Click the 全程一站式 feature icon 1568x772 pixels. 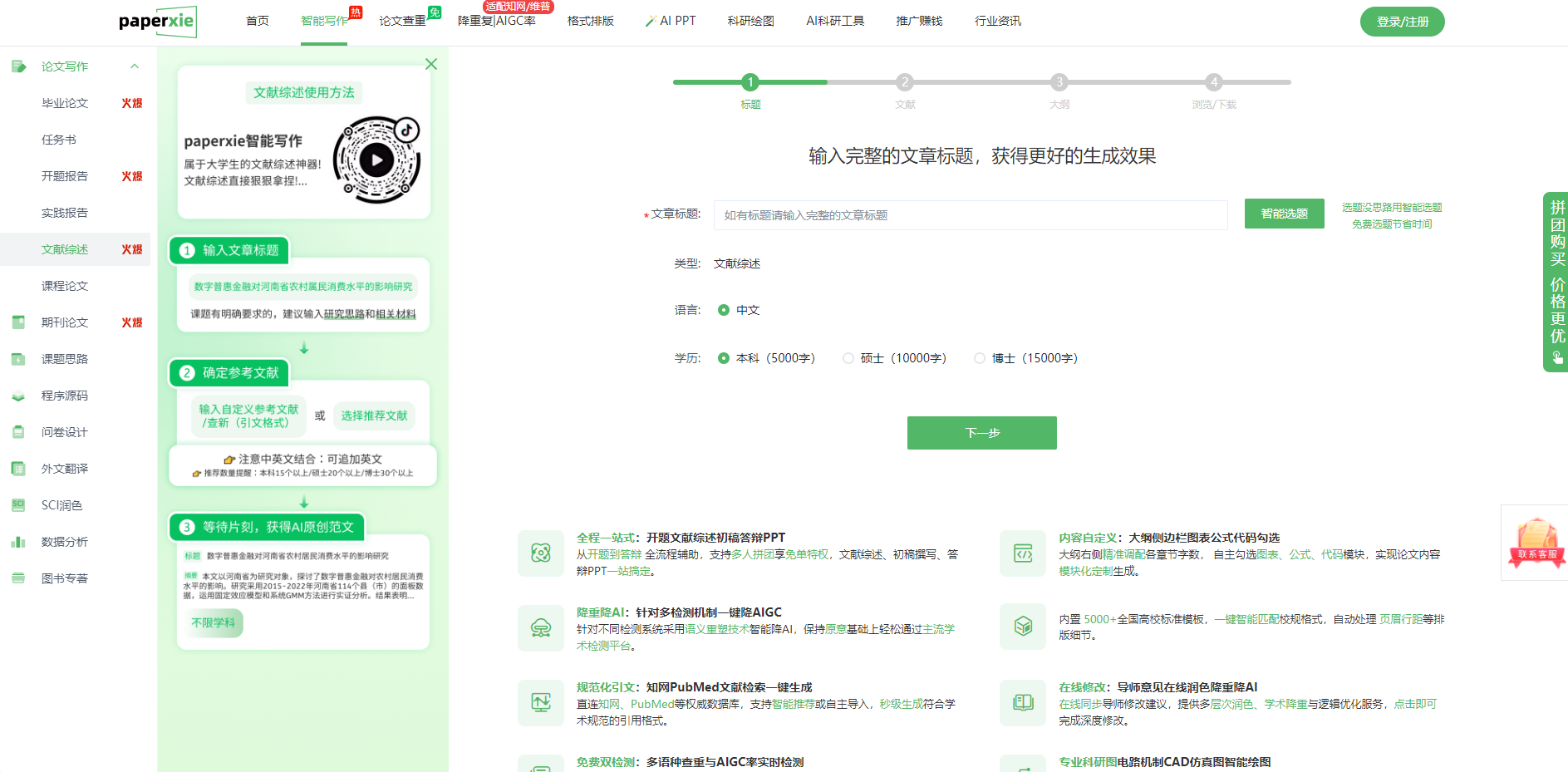[541, 553]
